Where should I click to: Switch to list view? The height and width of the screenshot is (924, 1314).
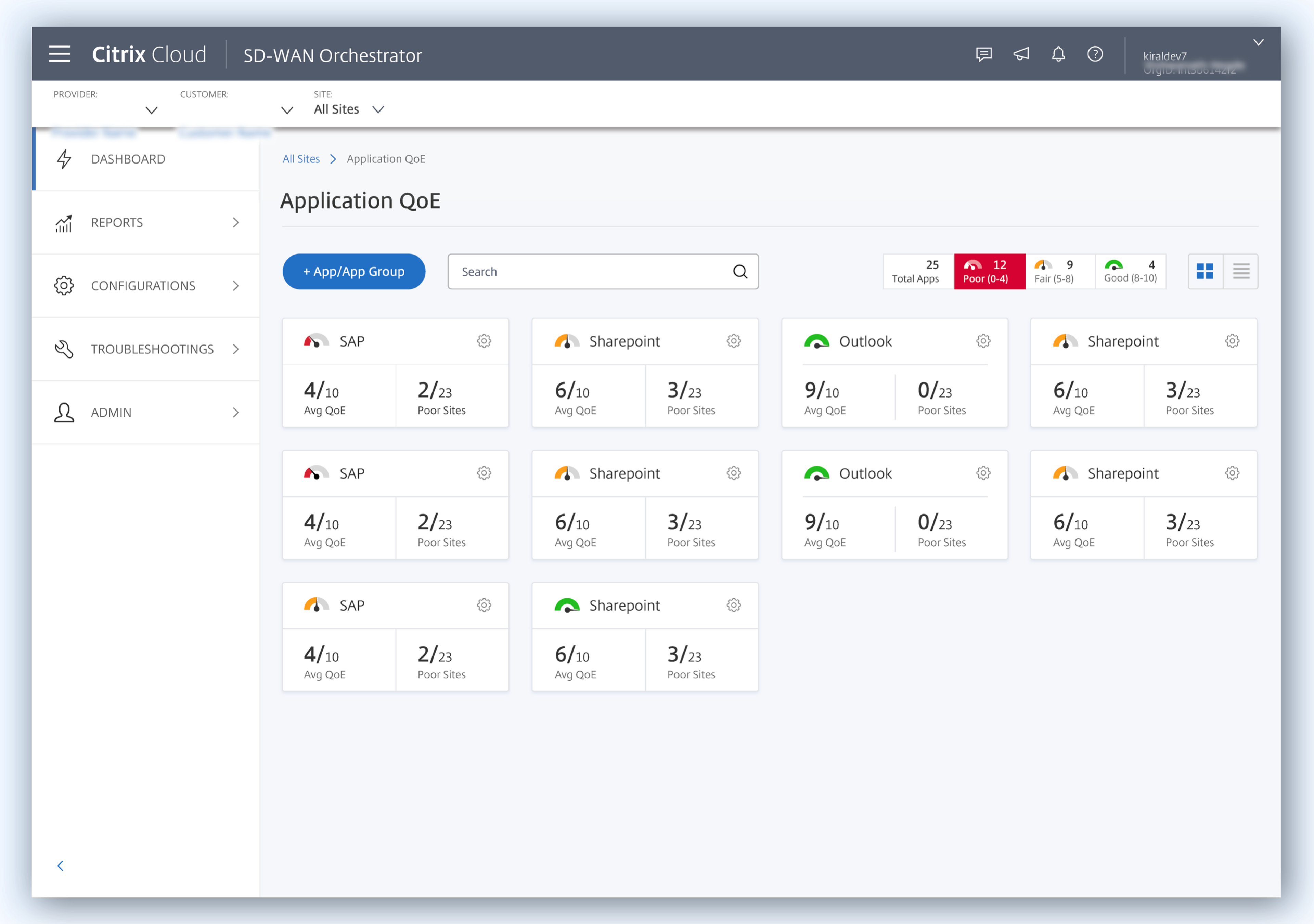tap(1241, 271)
